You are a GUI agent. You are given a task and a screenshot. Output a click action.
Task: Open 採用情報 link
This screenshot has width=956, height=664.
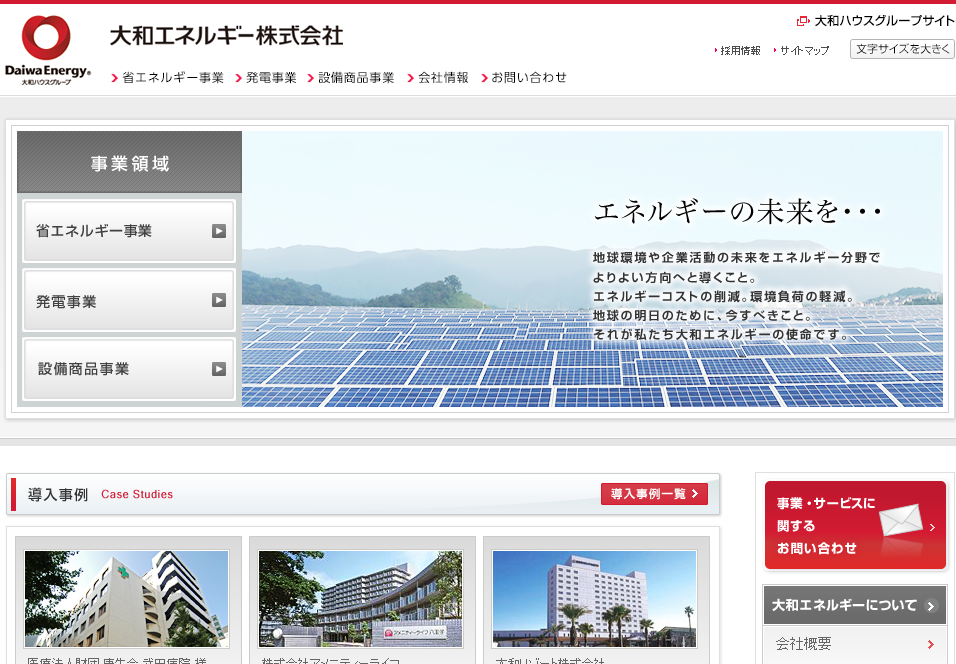click(740, 51)
